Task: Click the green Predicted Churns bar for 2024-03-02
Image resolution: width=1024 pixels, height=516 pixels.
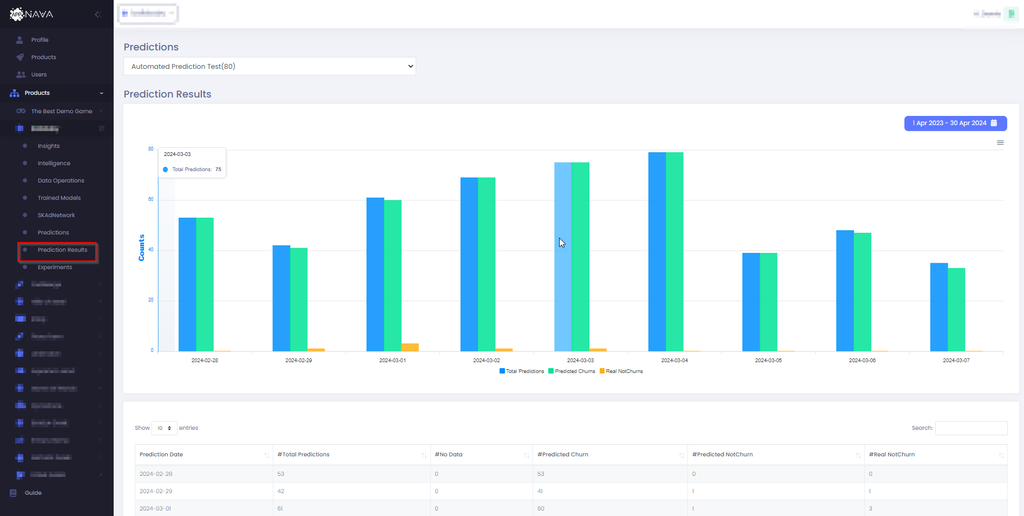Action: 487,265
